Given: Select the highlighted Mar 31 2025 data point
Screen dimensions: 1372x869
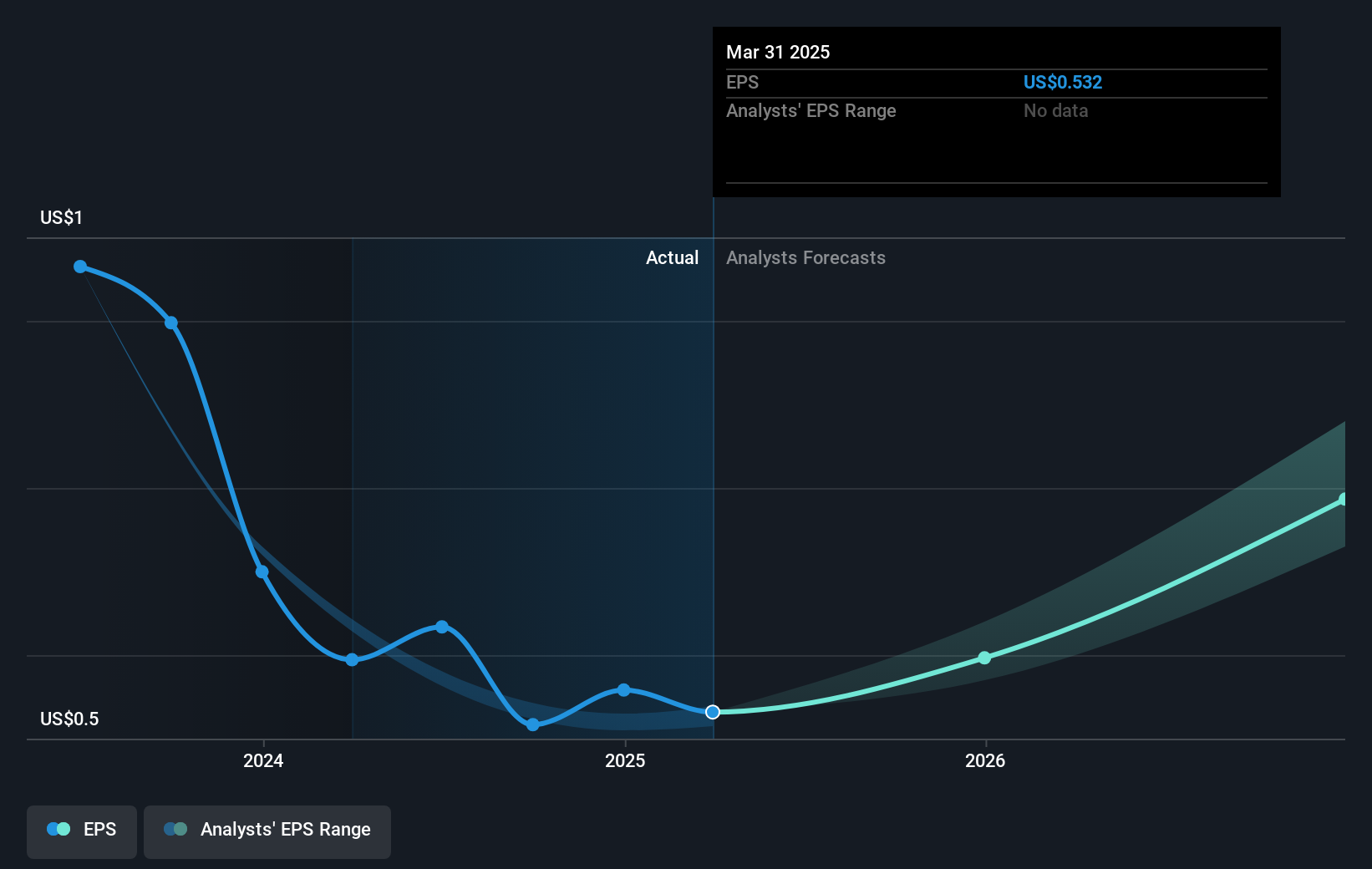Looking at the screenshot, I should [713, 712].
